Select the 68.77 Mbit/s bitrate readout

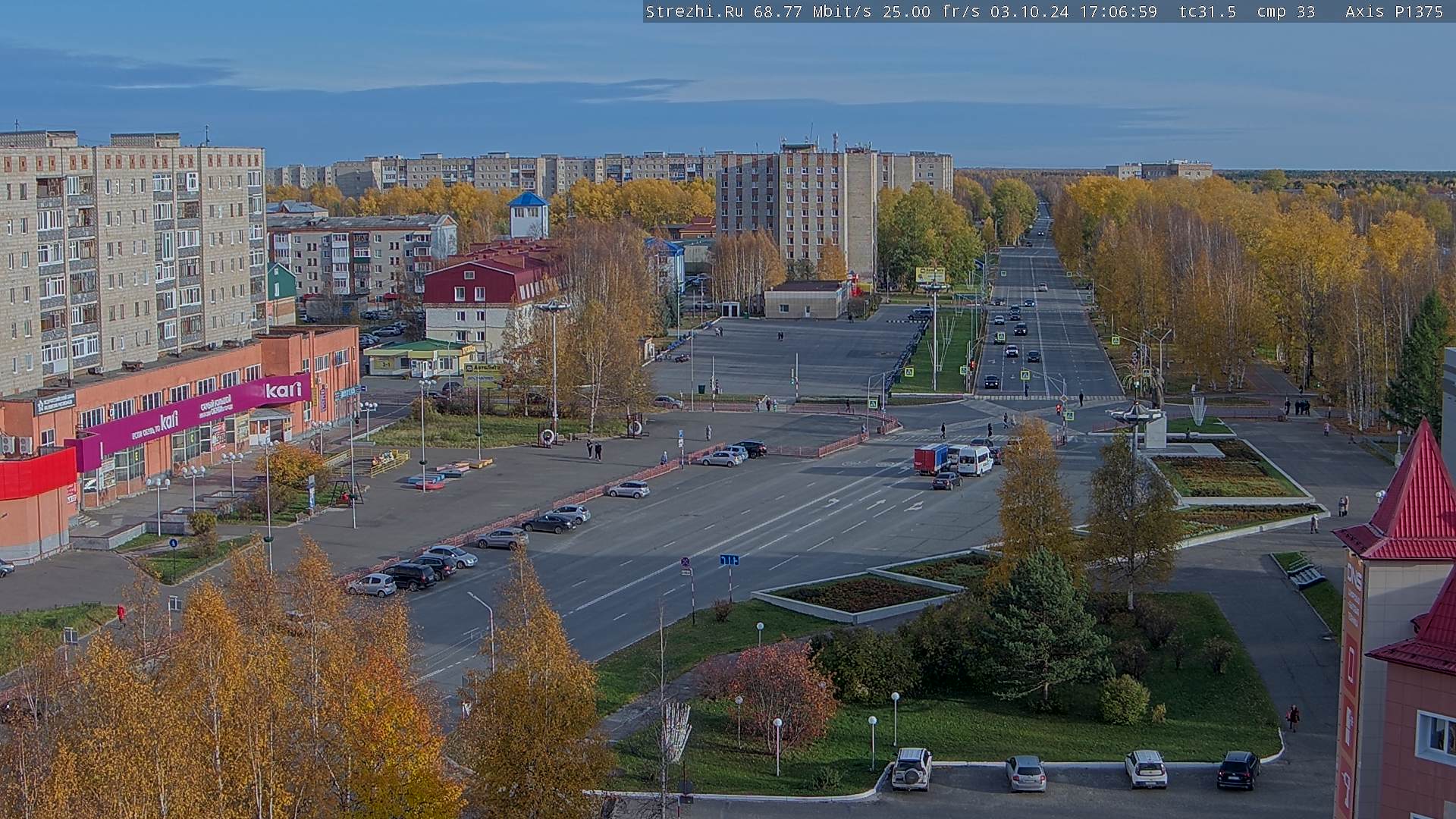[813, 11]
